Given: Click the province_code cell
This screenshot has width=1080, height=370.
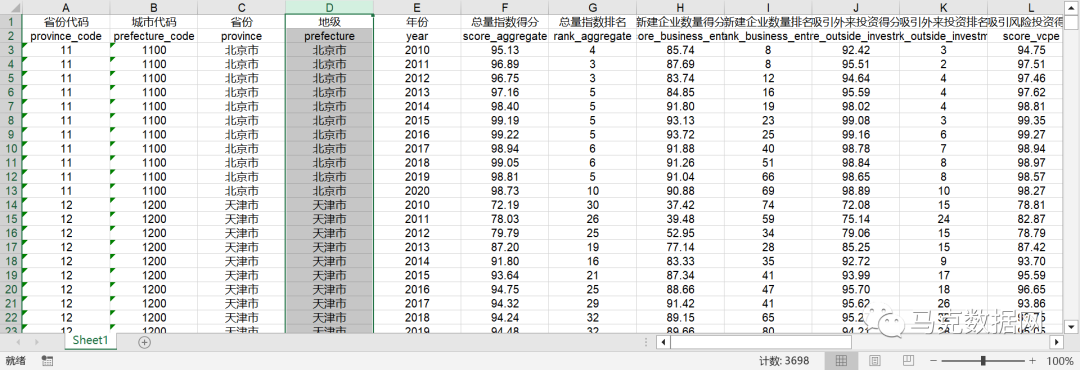Looking at the screenshot, I should coord(66,36).
